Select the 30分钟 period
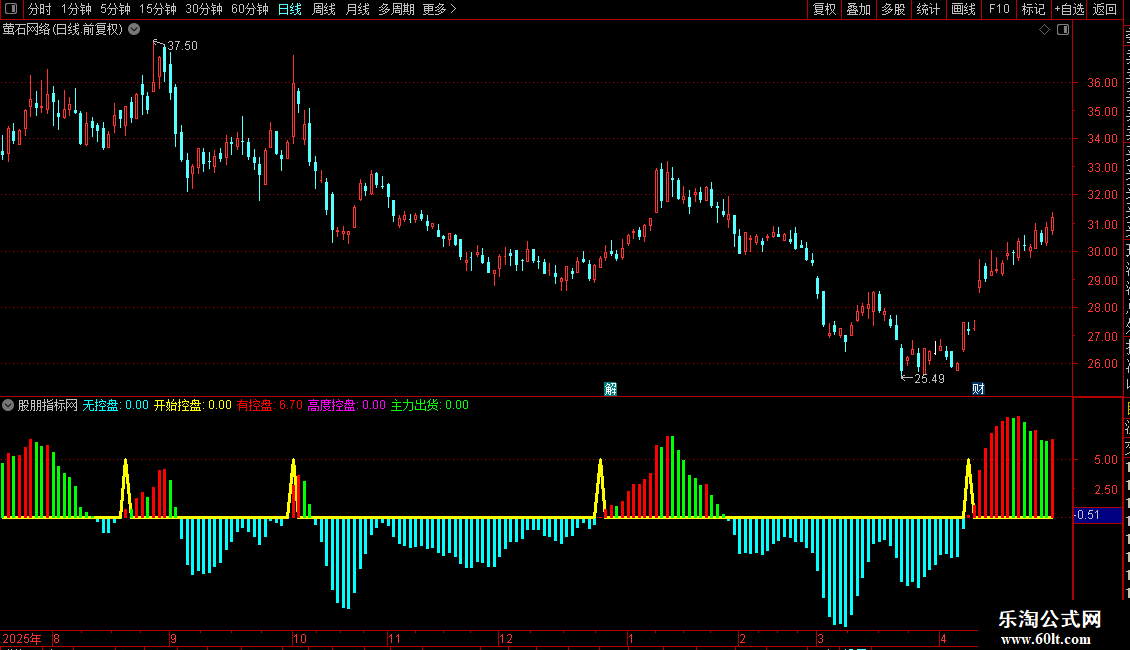 point(204,9)
